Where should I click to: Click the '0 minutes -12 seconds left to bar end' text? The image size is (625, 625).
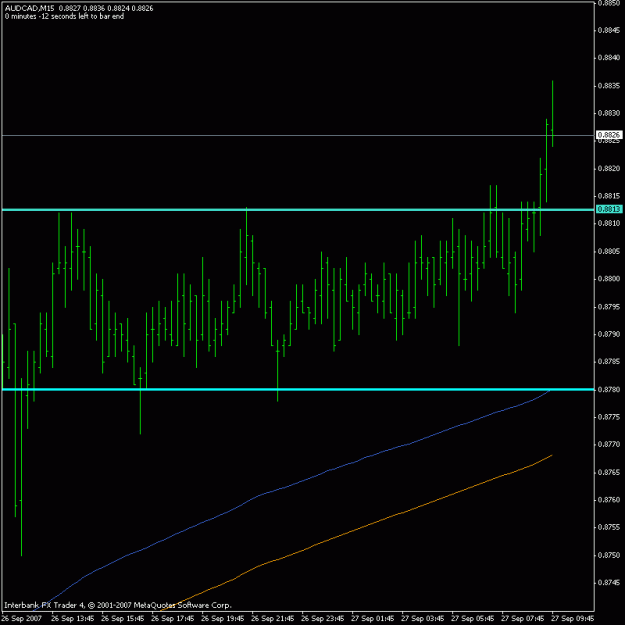pos(64,17)
